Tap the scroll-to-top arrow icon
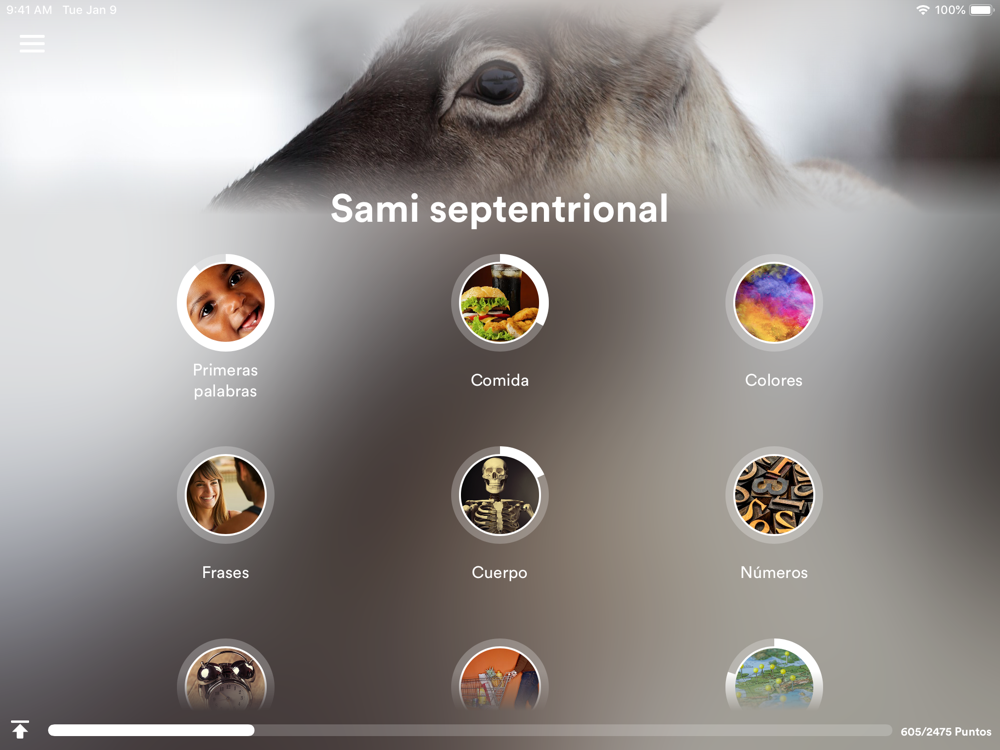This screenshot has height=750, width=1000. [x=20, y=730]
